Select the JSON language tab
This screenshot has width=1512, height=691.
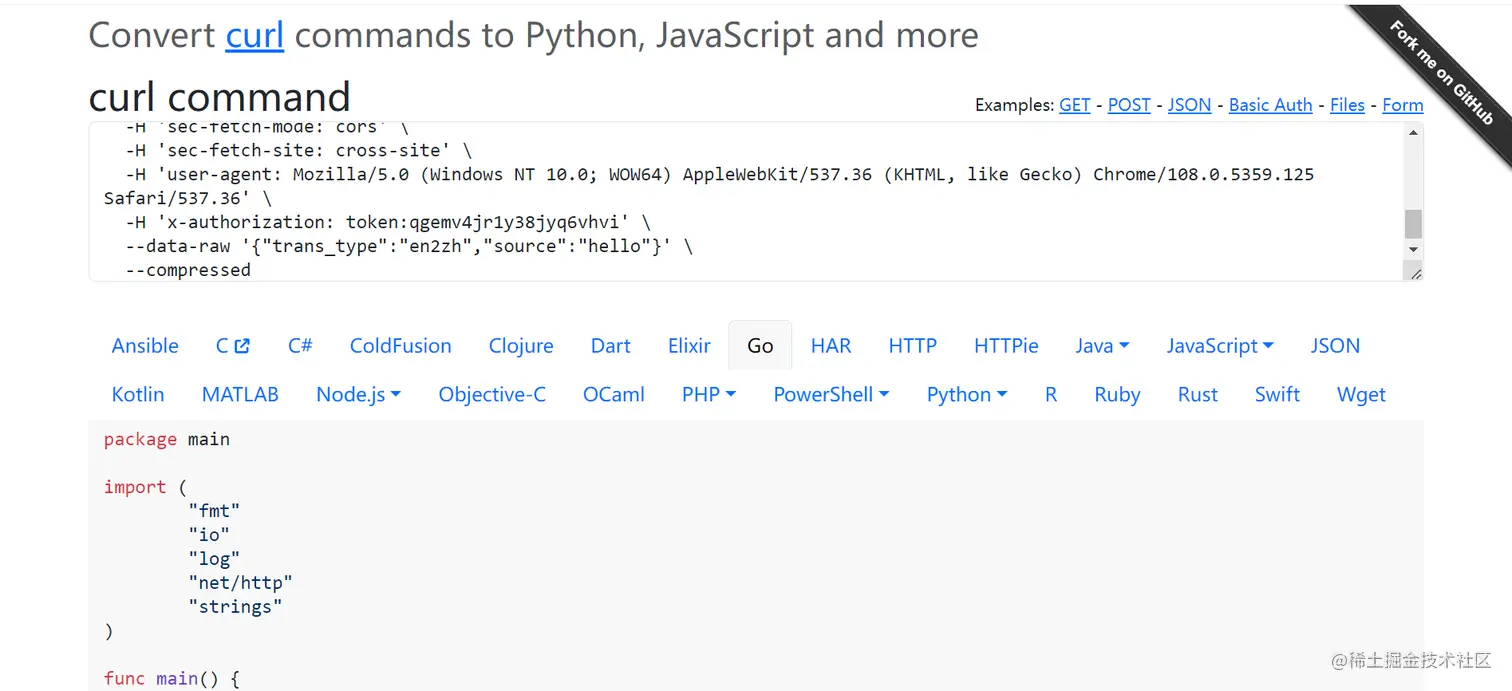tap(1335, 346)
